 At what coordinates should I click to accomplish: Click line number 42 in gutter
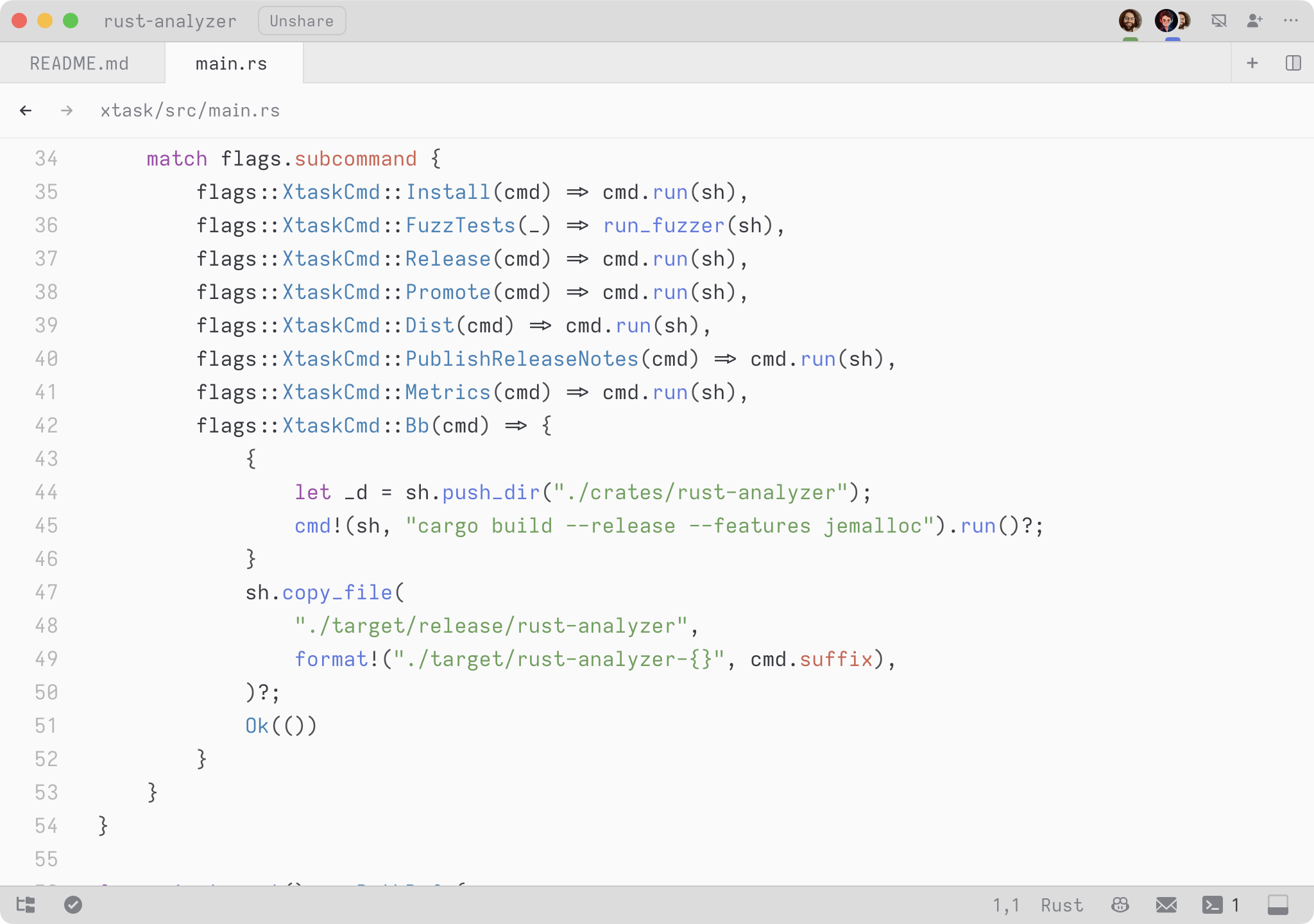pos(46,425)
